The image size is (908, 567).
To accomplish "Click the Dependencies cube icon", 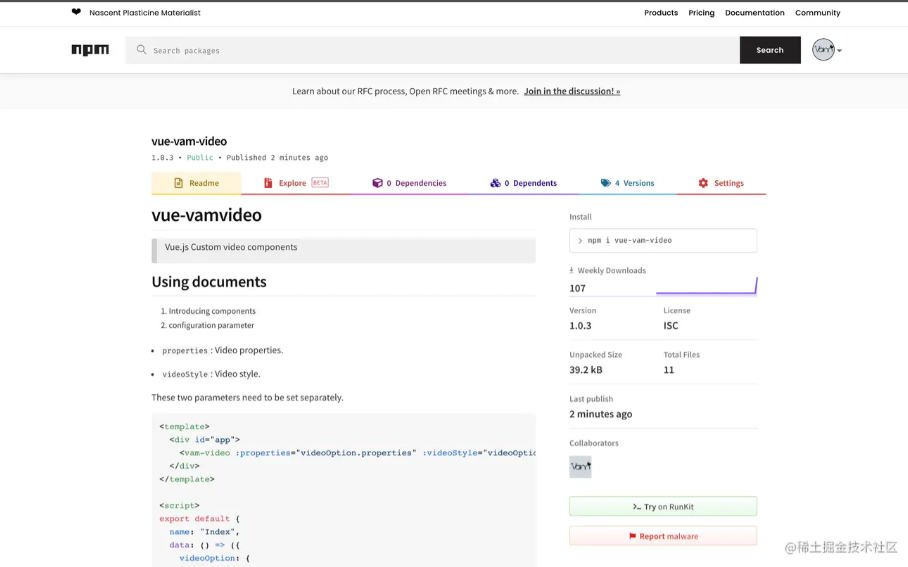I will click(x=377, y=183).
